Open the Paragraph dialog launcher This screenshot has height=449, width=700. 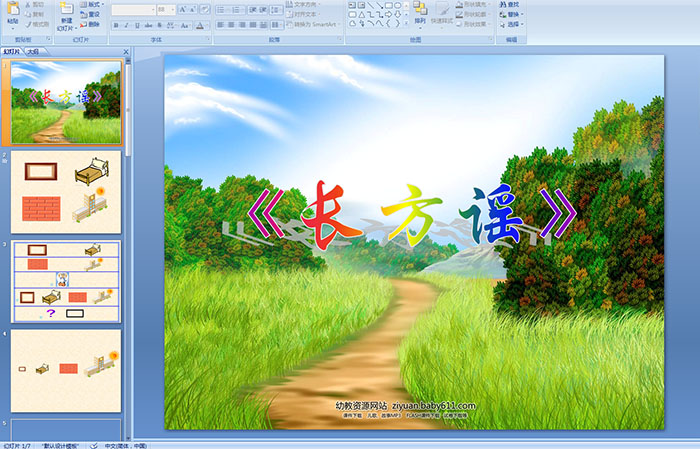tap(340, 39)
